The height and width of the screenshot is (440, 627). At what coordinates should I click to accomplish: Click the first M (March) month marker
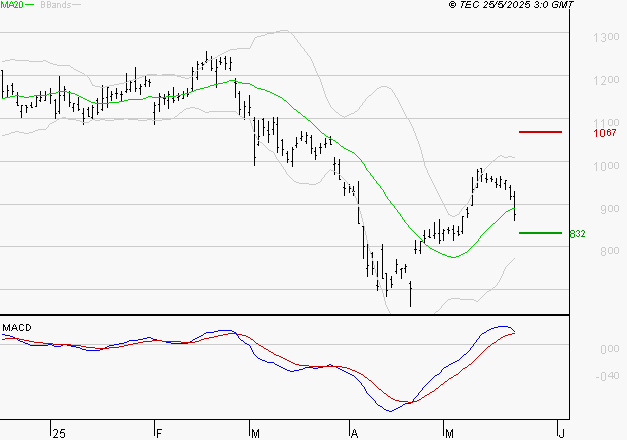(x=255, y=434)
